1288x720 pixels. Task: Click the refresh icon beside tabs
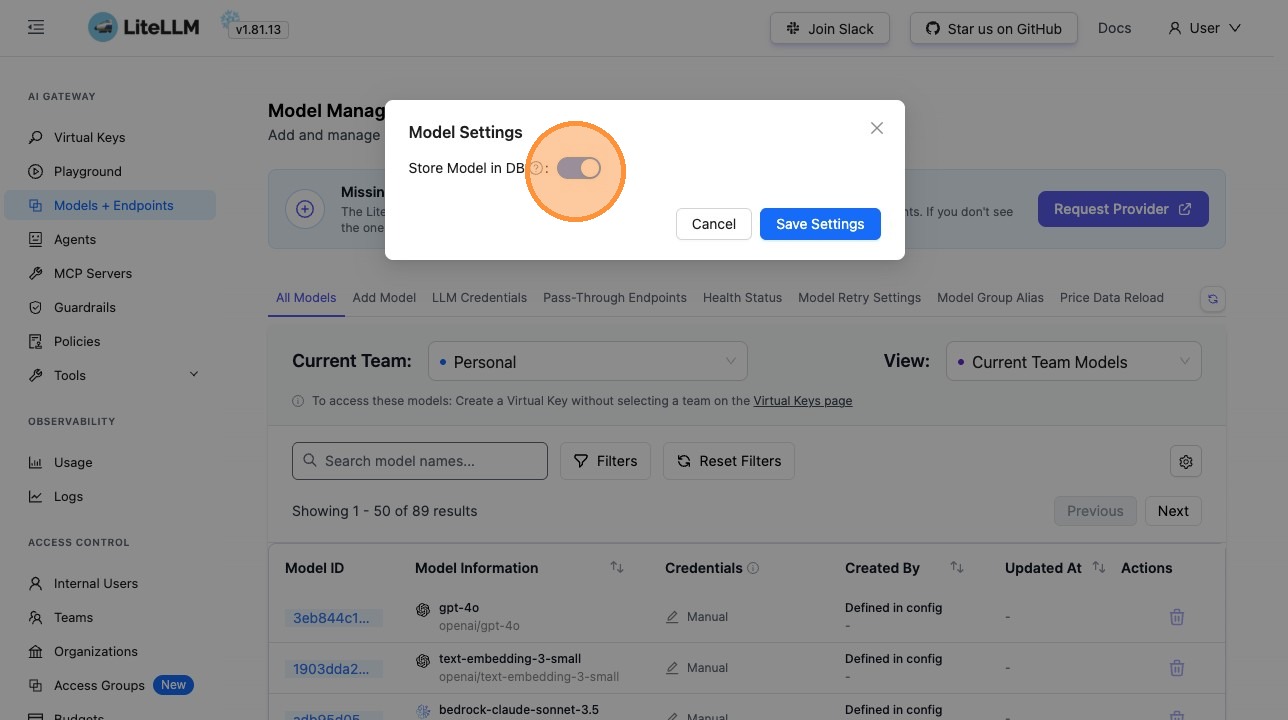pos(1213,298)
